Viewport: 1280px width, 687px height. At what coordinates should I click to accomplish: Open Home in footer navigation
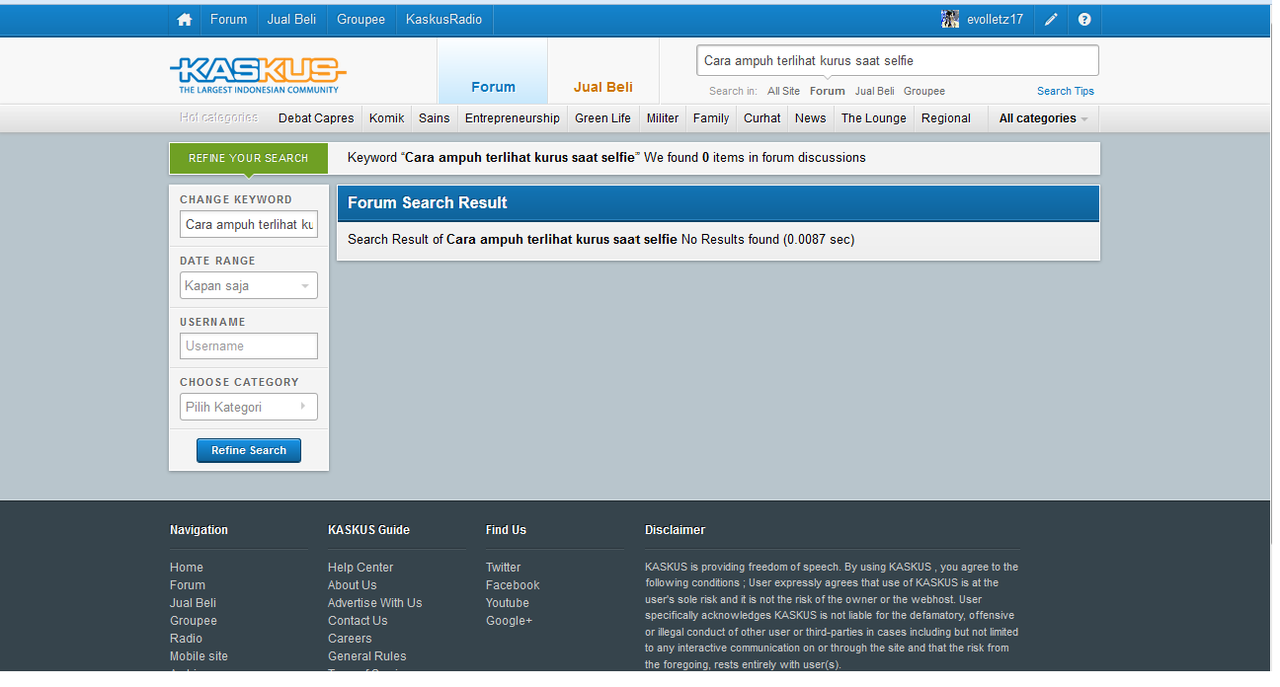click(186, 567)
